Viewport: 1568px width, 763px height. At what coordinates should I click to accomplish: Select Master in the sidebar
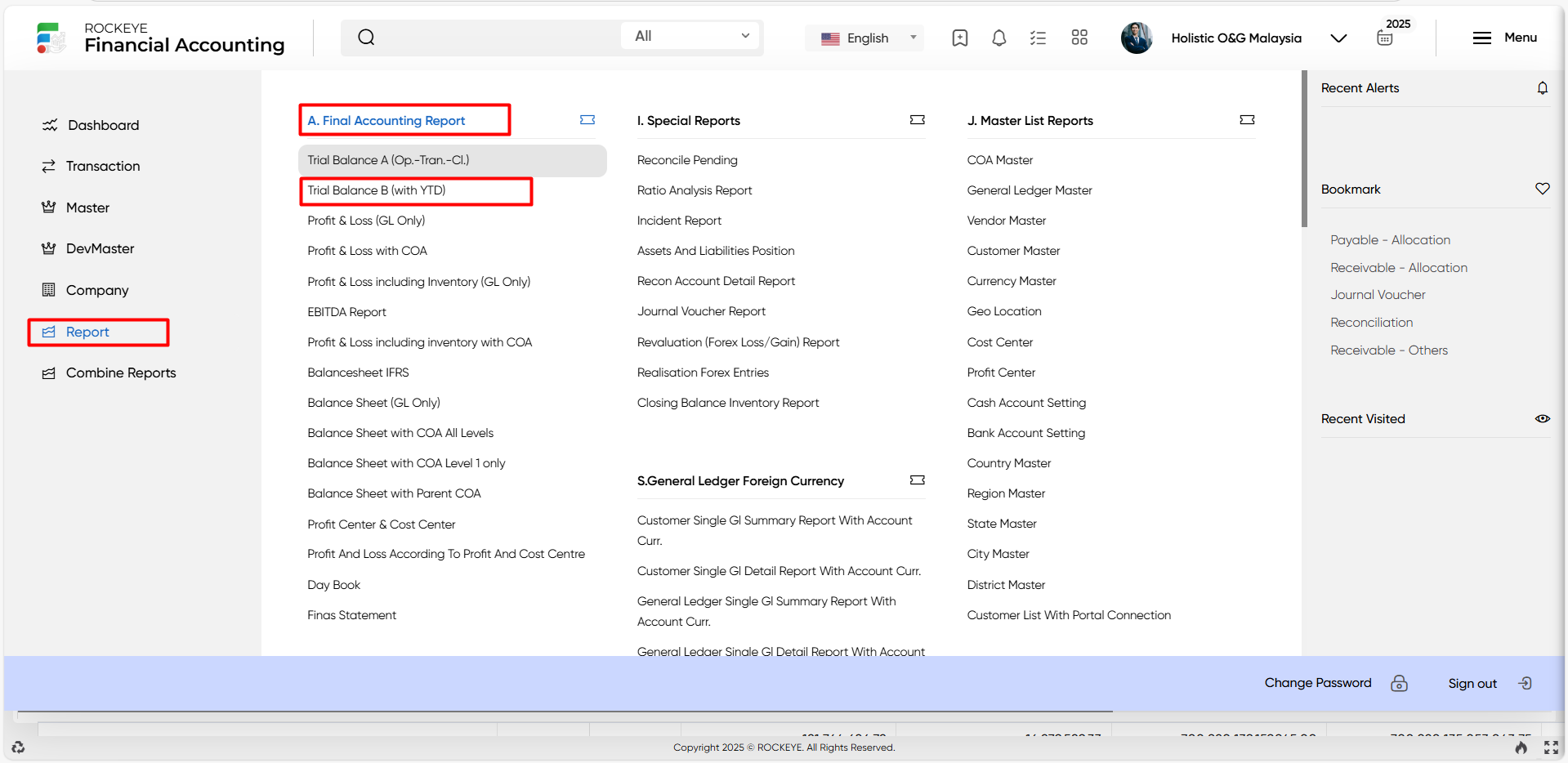coord(75,207)
